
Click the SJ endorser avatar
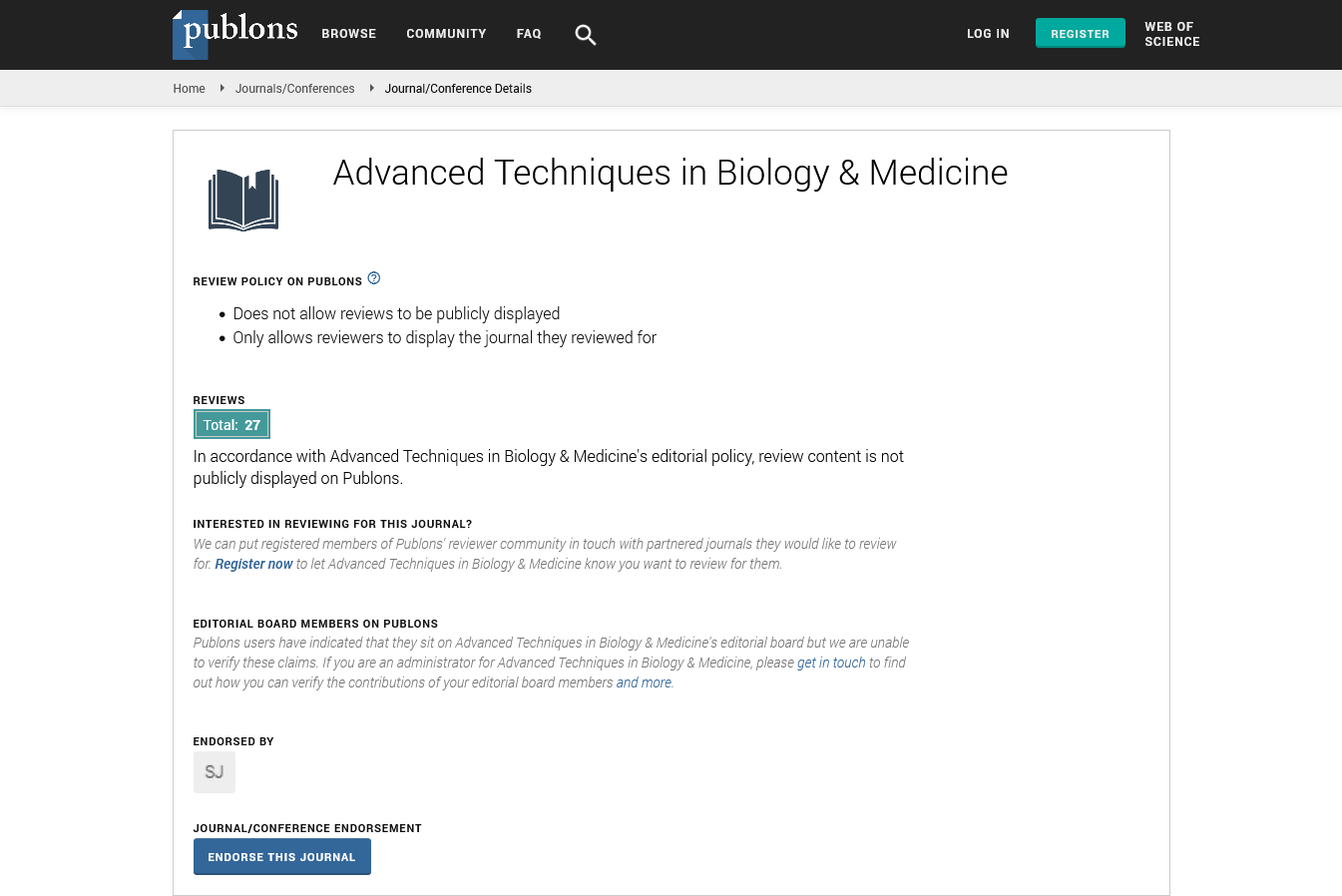tap(215, 772)
